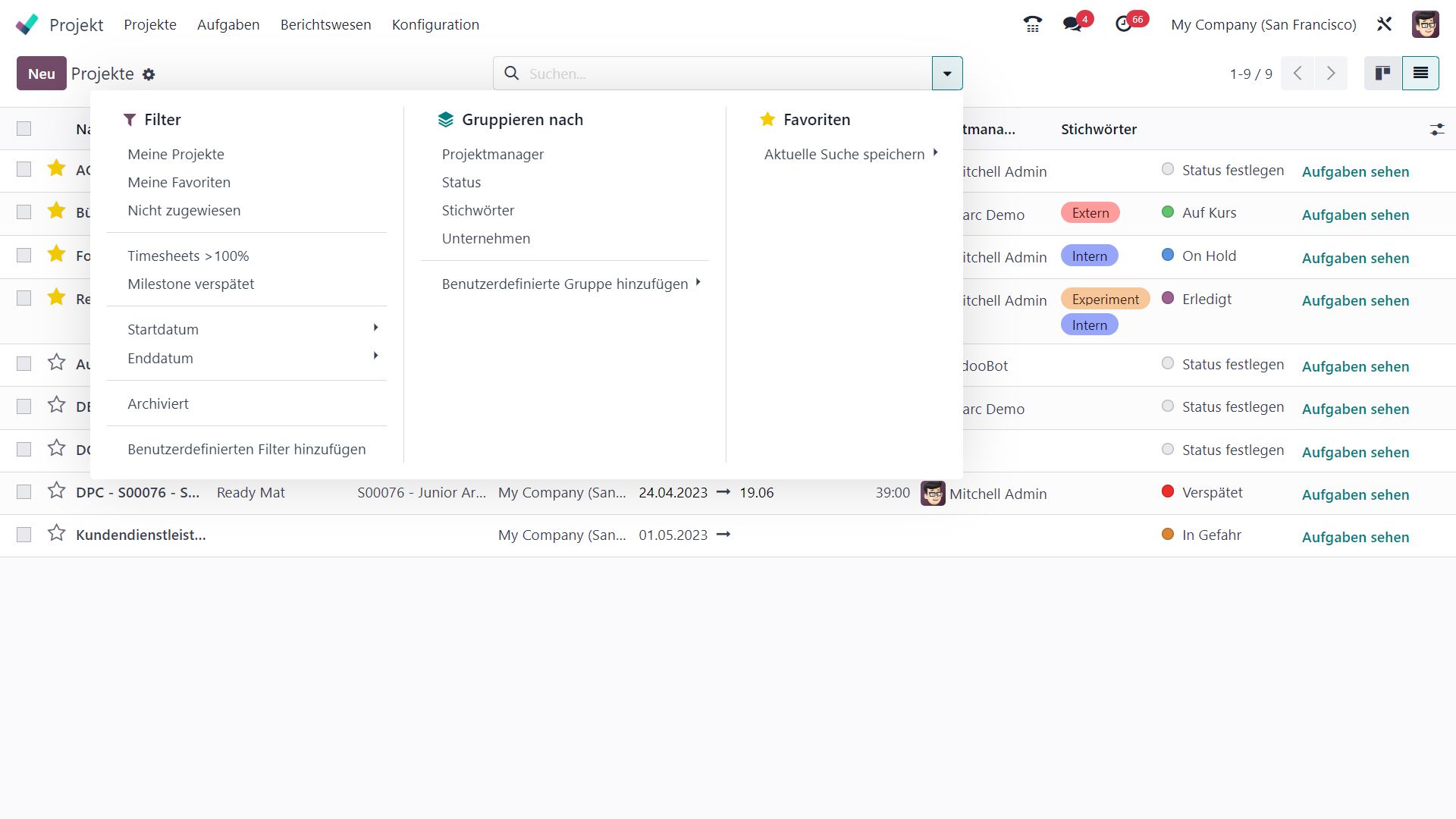The image size is (1456, 819).
Task: Open the chat messages icon
Action: click(x=1072, y=24)
